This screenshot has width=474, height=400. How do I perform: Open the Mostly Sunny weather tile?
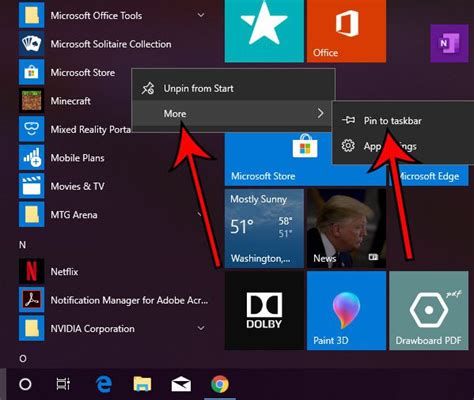[x=264, y=228]
